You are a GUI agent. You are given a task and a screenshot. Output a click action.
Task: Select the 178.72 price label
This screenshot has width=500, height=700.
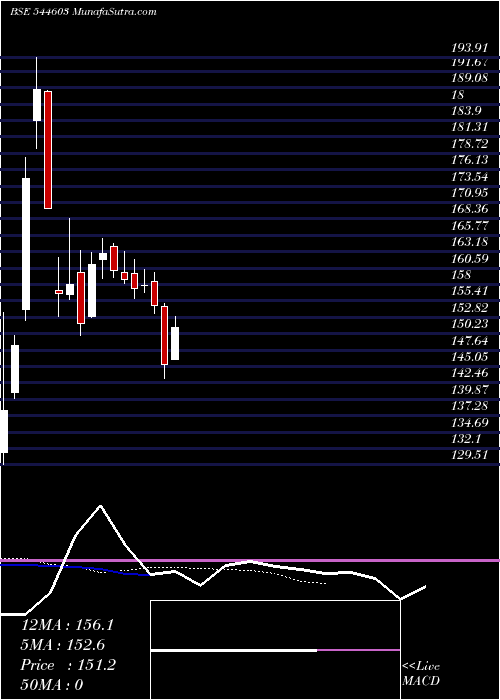tap(470, 144)
